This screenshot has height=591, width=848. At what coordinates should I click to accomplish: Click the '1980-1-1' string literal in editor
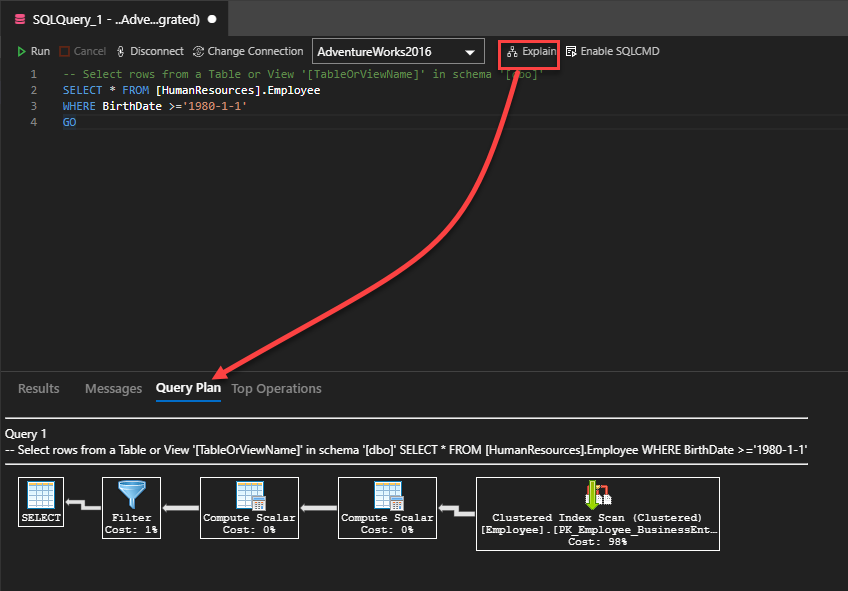(215, 106)
